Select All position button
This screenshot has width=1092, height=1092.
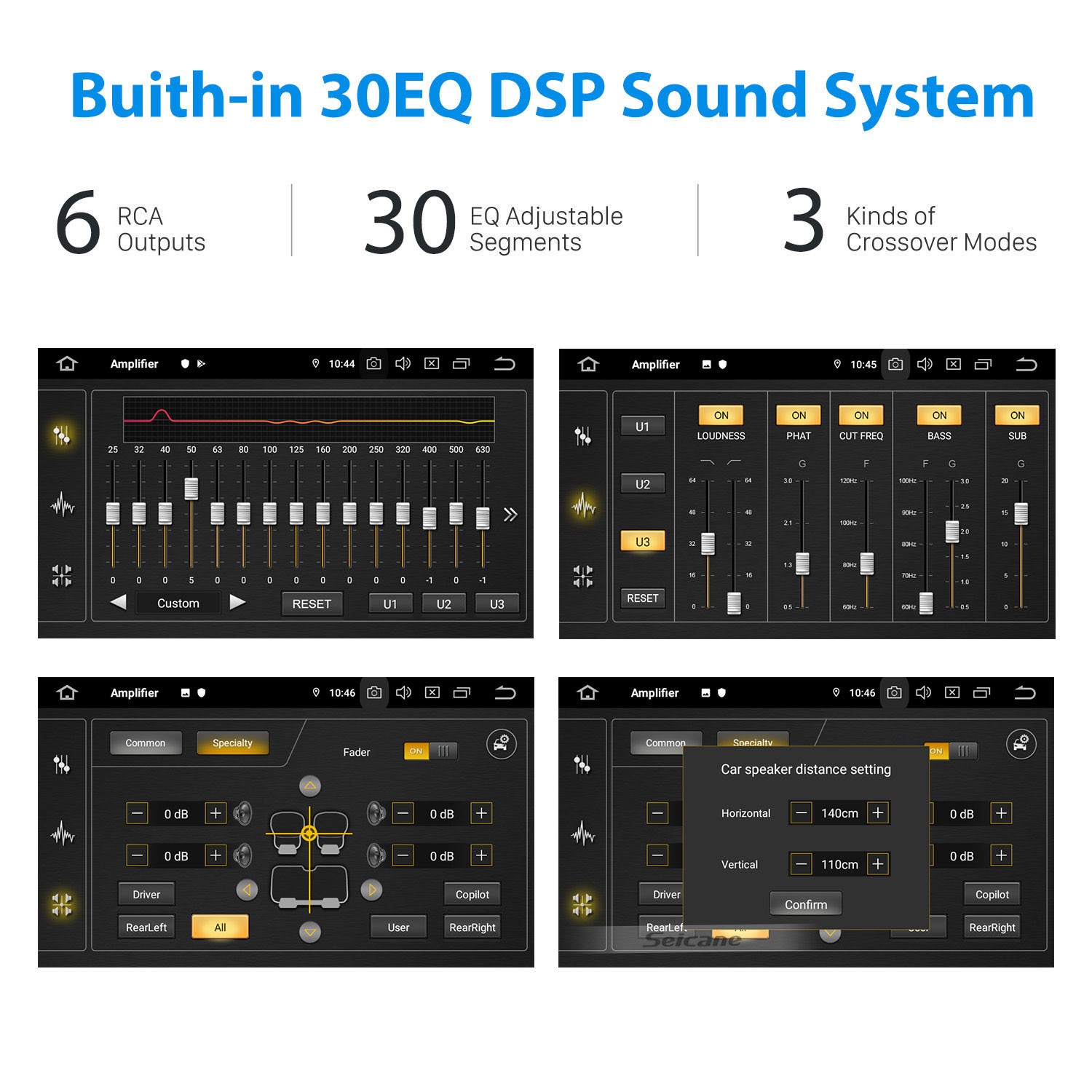pyautogui.click(x=220, y=927)
